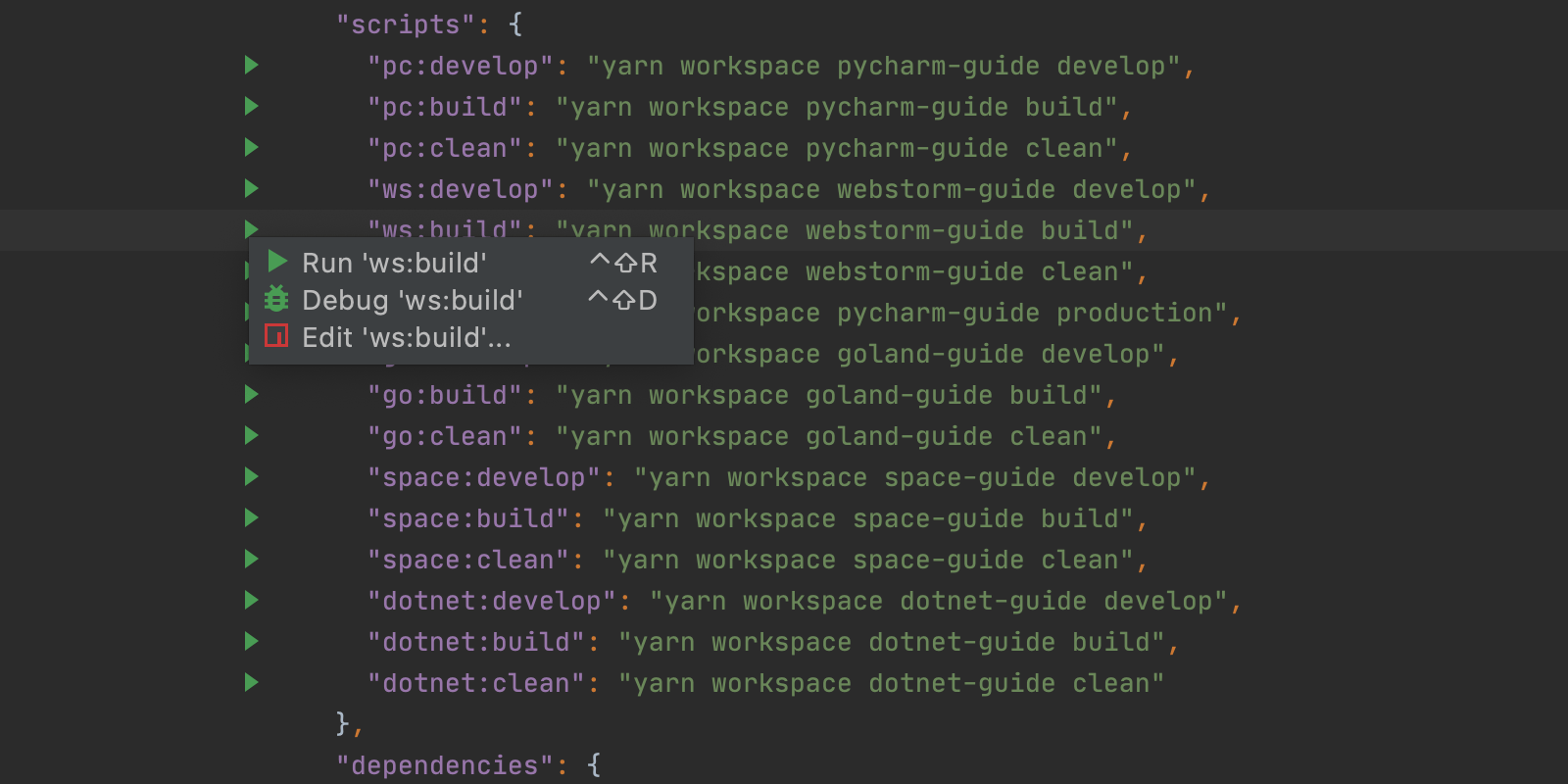Place cursor on "dependencies" key
This screenshot has height=784, width=1568.
tap(445, 765)
